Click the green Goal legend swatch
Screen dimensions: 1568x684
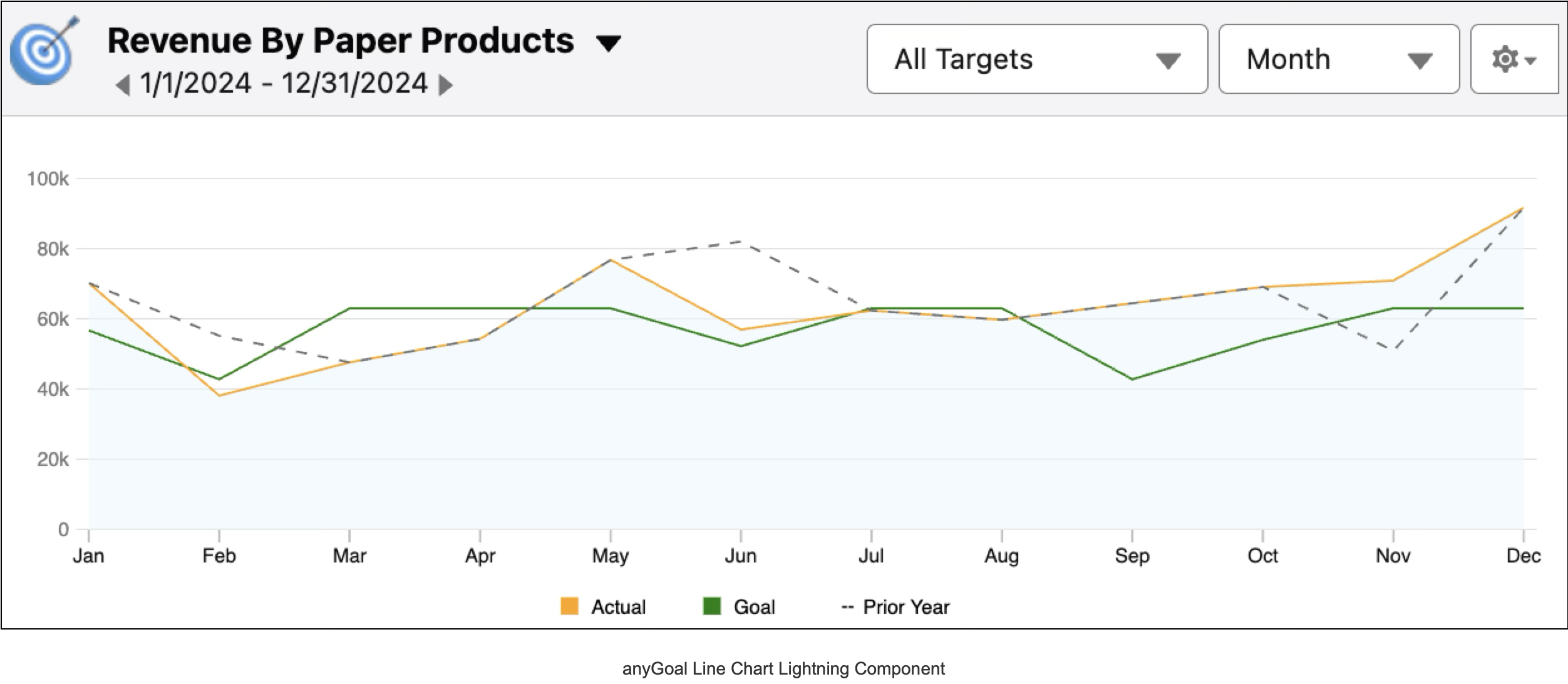tap(712, 606)
